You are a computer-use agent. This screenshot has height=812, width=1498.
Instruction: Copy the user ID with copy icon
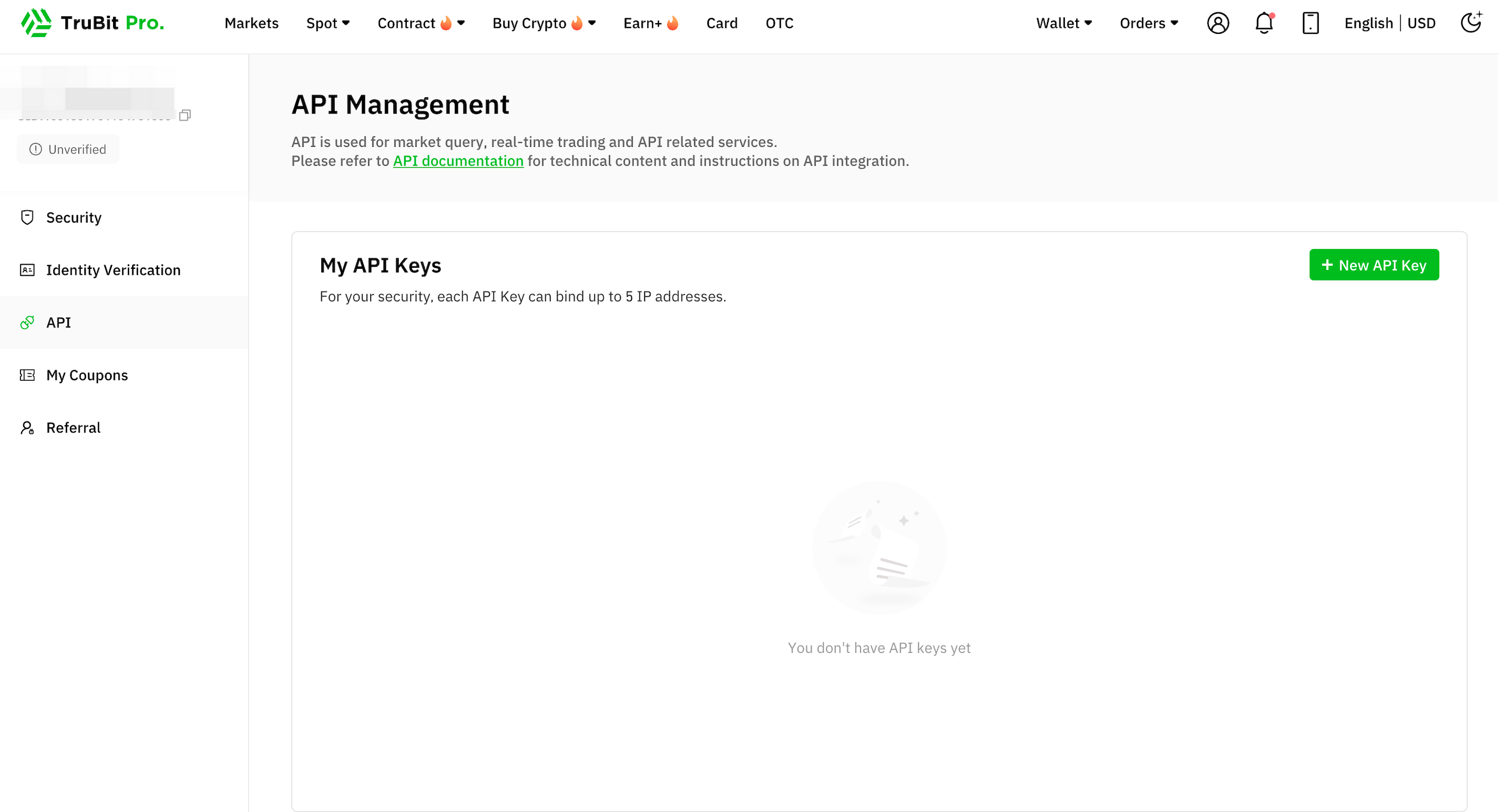pos(185,115)
